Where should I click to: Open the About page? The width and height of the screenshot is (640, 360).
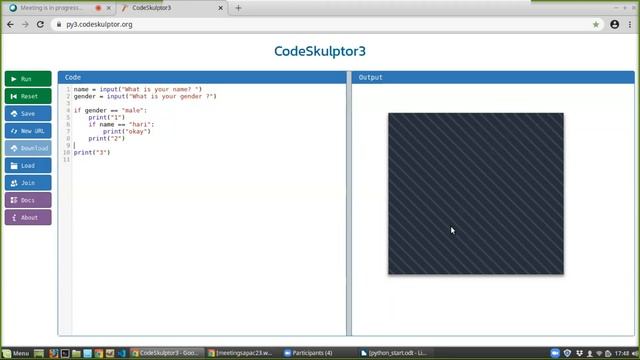pyautogui.click(x=28, y=218)
